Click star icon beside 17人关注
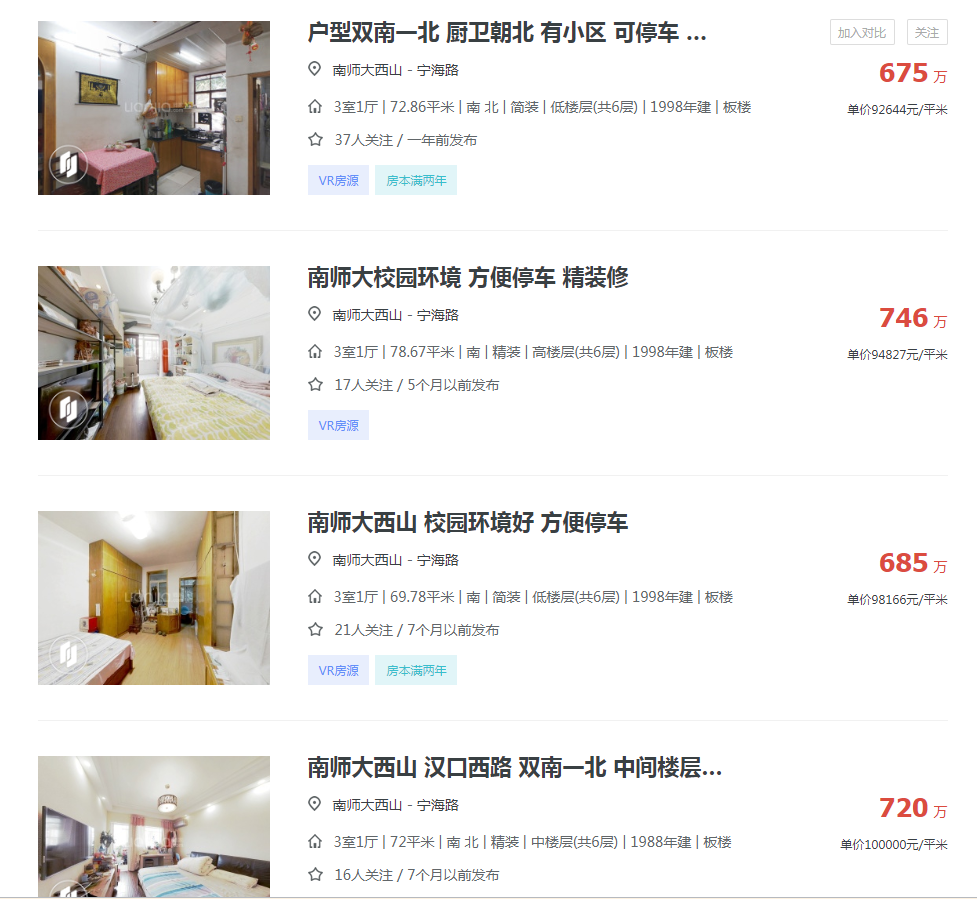The height and width of the screenshot is (899, 977). [x=315, y=384]
